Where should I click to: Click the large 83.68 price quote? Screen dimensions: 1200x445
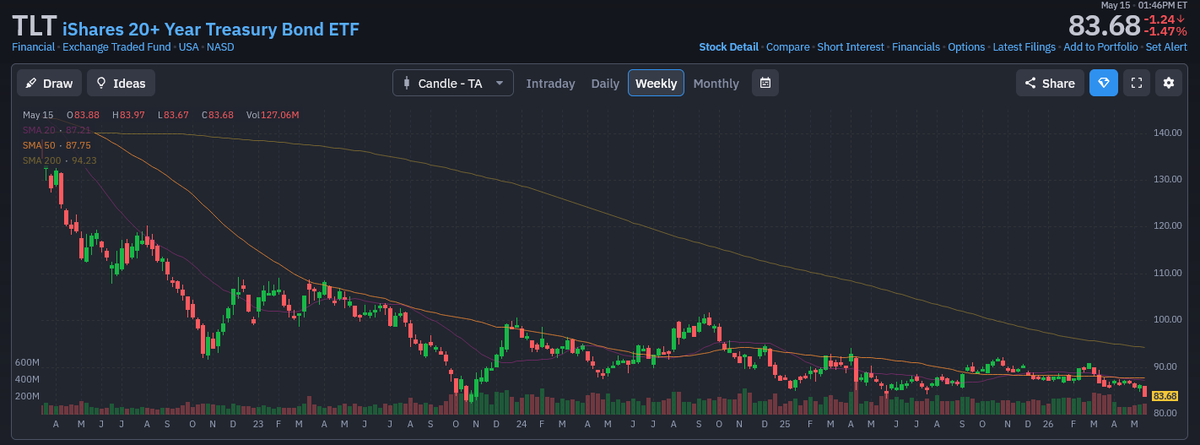tap(1104, 25)
